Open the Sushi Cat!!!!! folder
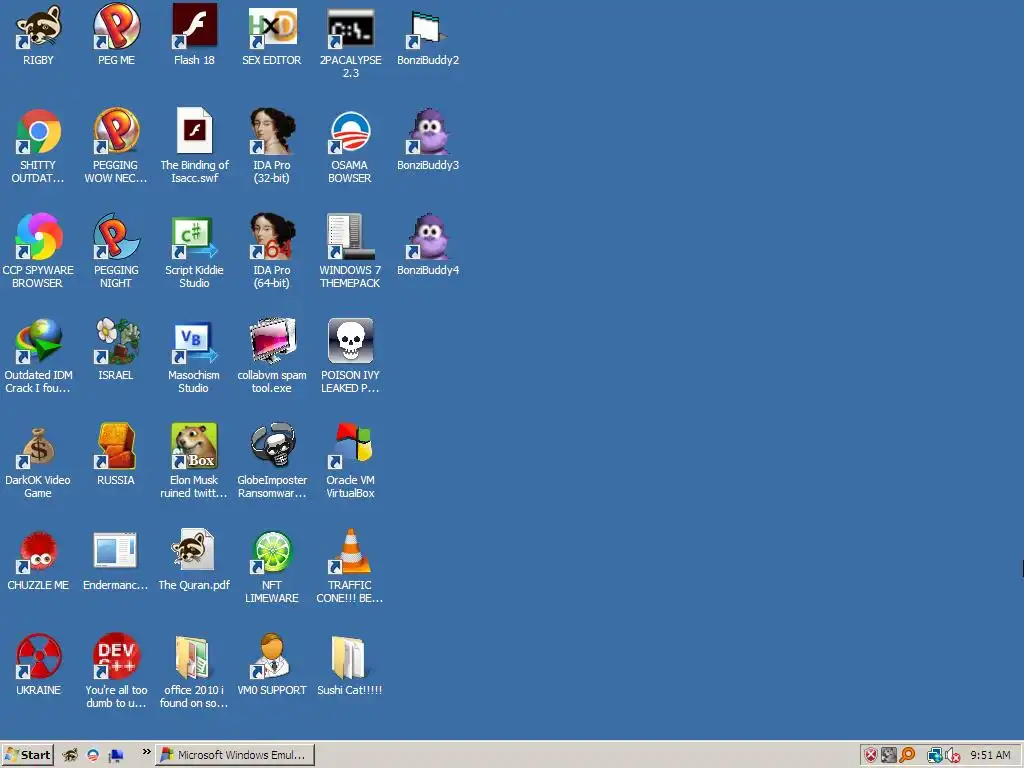The height and width of the screenshot is (768, 1024). coord(350,656)
